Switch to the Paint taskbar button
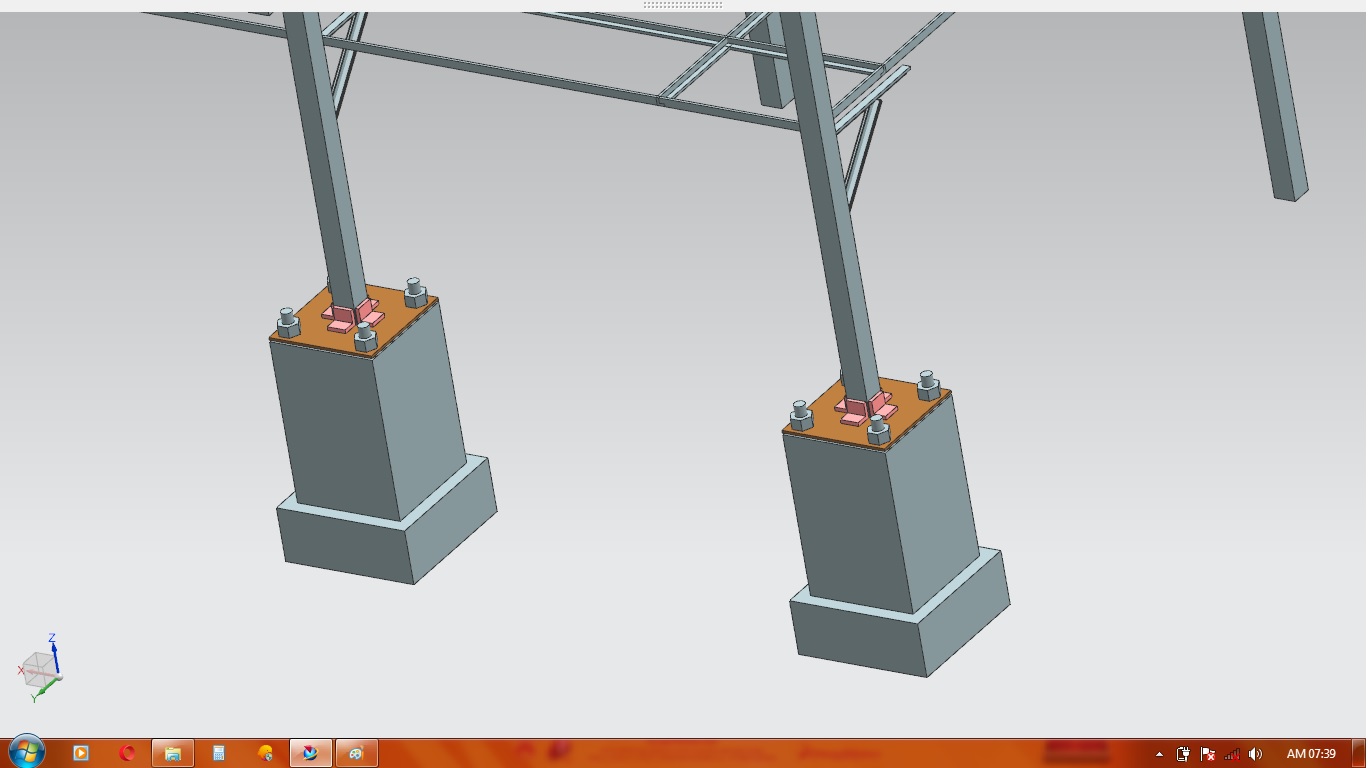1368x768 pixels. click(x=356, y=753)
